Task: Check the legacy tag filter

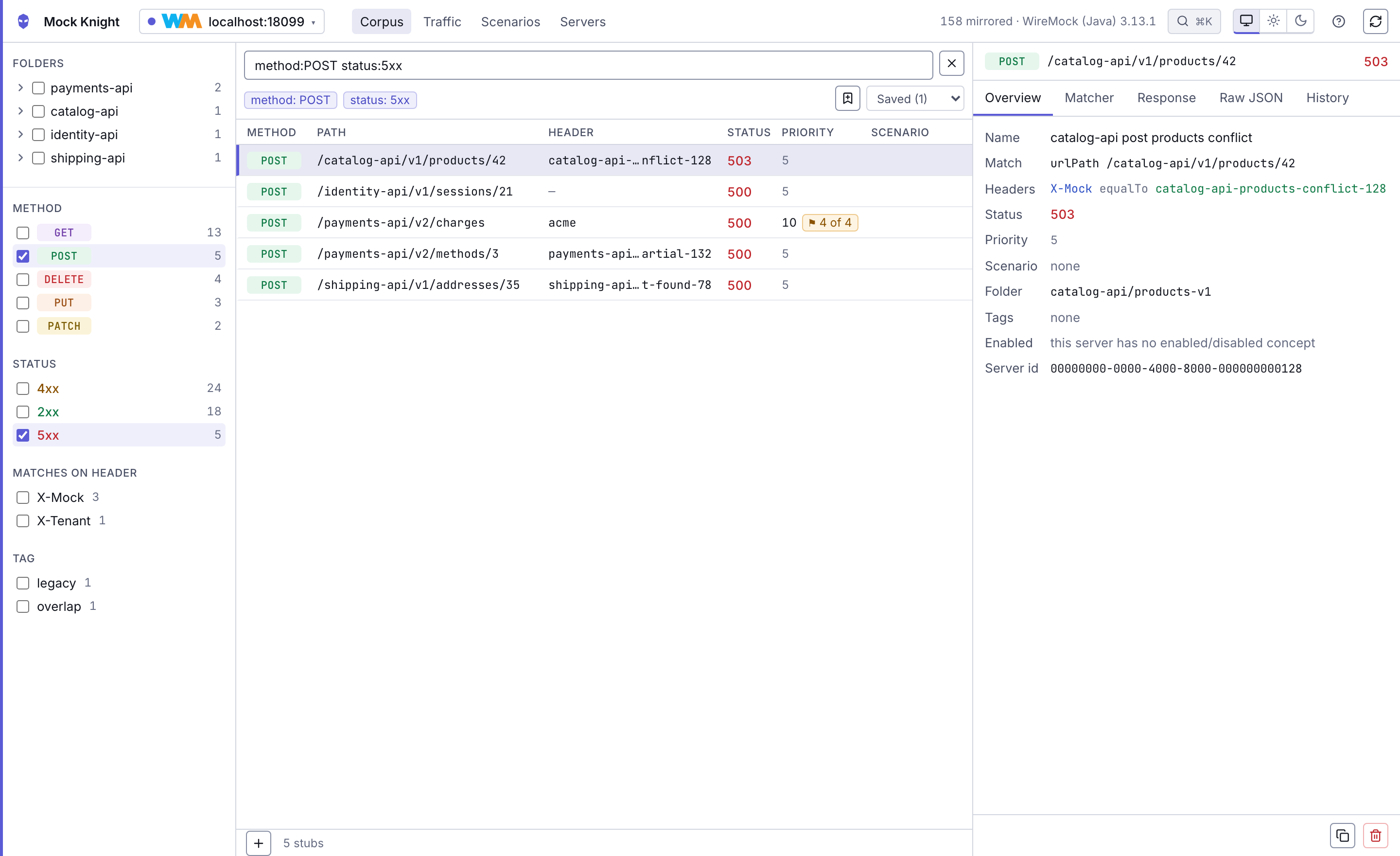Action: pos(23,583)
